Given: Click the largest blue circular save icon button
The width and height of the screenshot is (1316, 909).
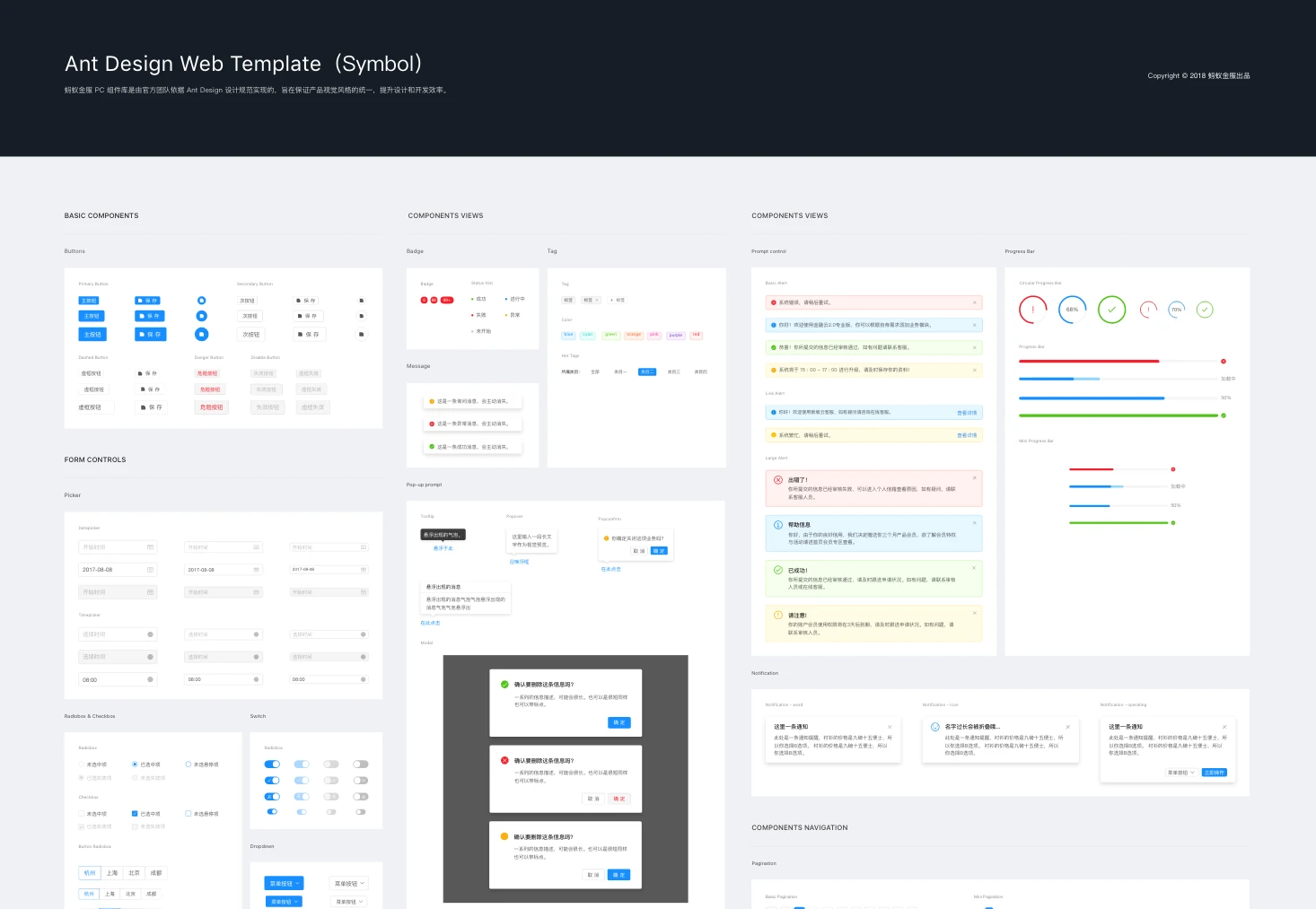Looking at the screenshot, I should tap(201, 334).
